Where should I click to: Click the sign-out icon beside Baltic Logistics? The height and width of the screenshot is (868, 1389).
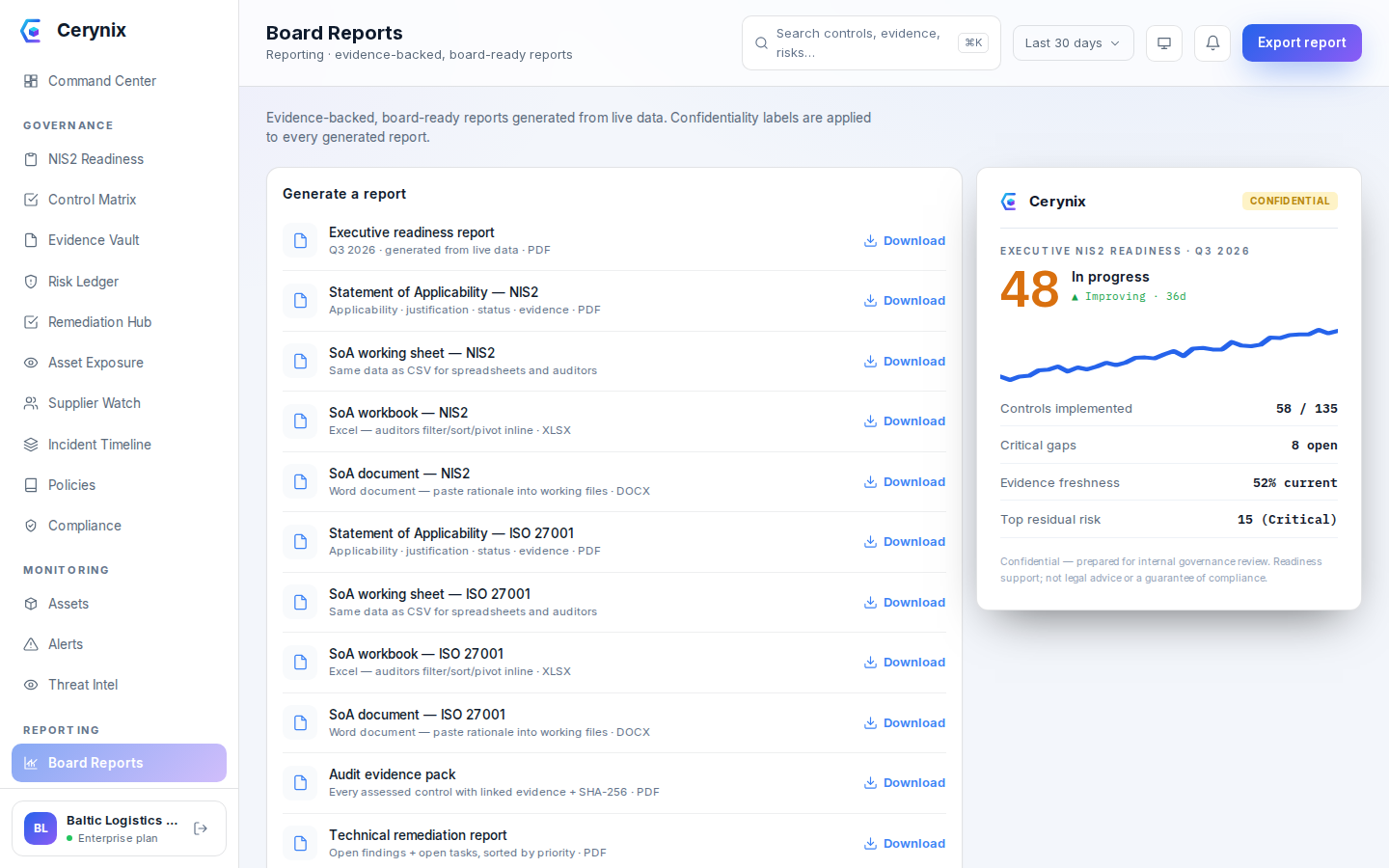tap(201, 828)
